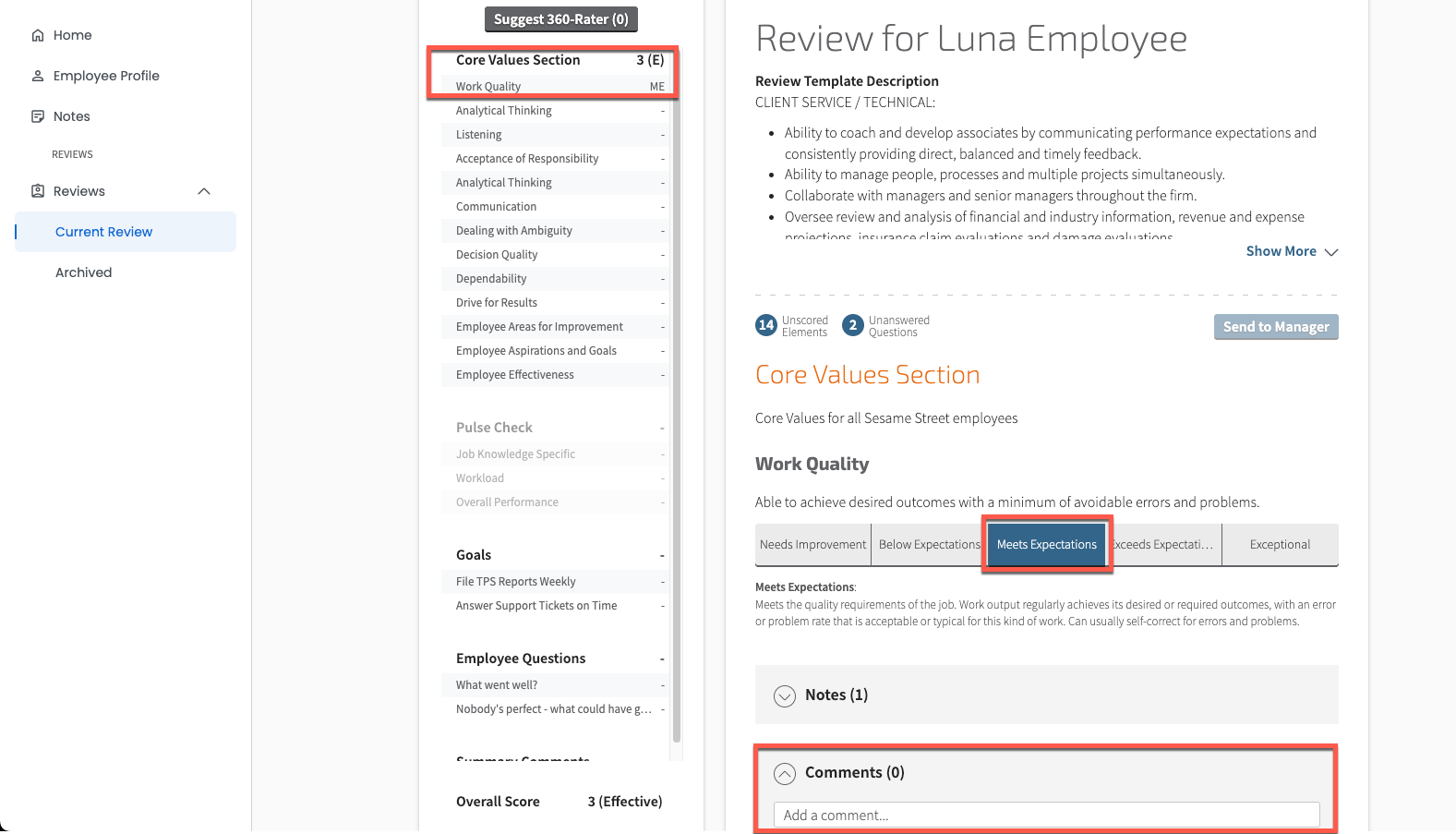The height and width of the screenshot is (834, 1456).
Task: Select Dealing with Ambiguity item
Action: [554, 231]
